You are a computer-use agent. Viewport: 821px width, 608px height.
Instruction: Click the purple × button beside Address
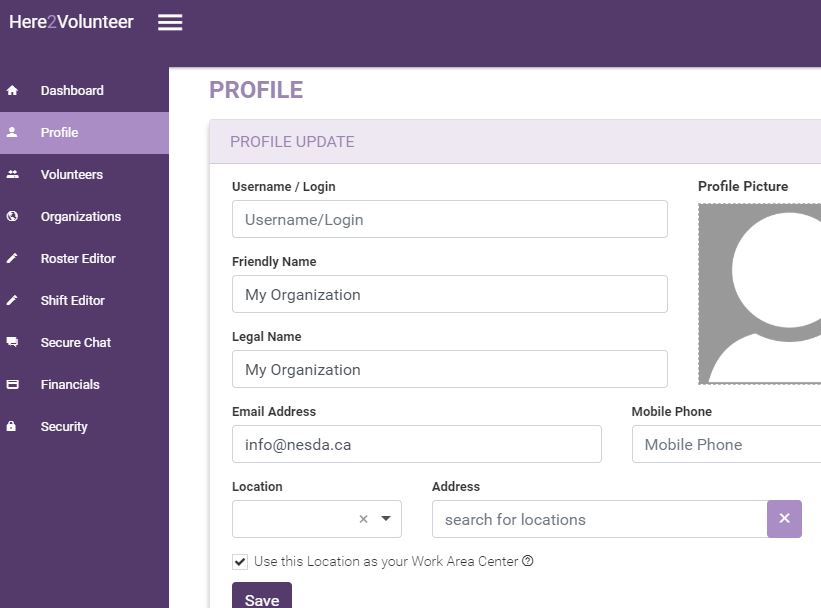point(785,518)
